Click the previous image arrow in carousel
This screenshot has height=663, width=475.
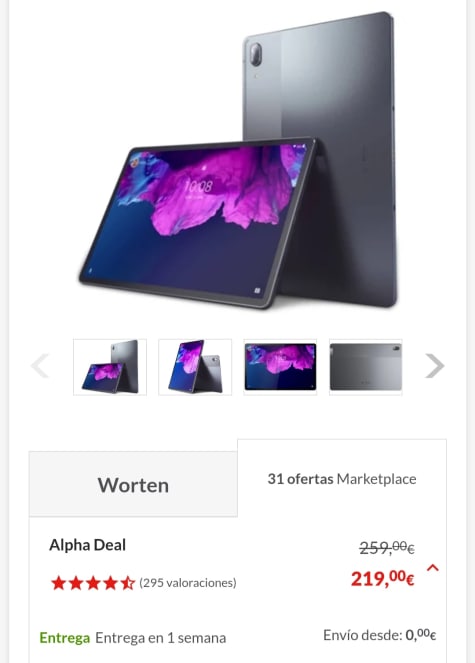pos(40,365)
